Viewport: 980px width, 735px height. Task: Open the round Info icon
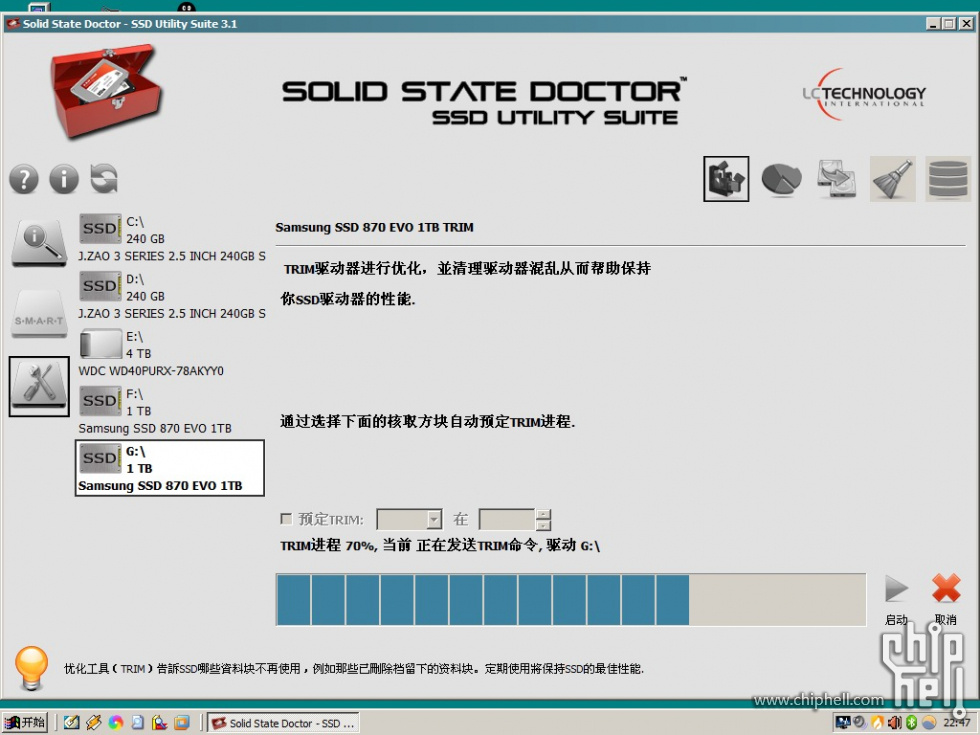tap(64, 179)
